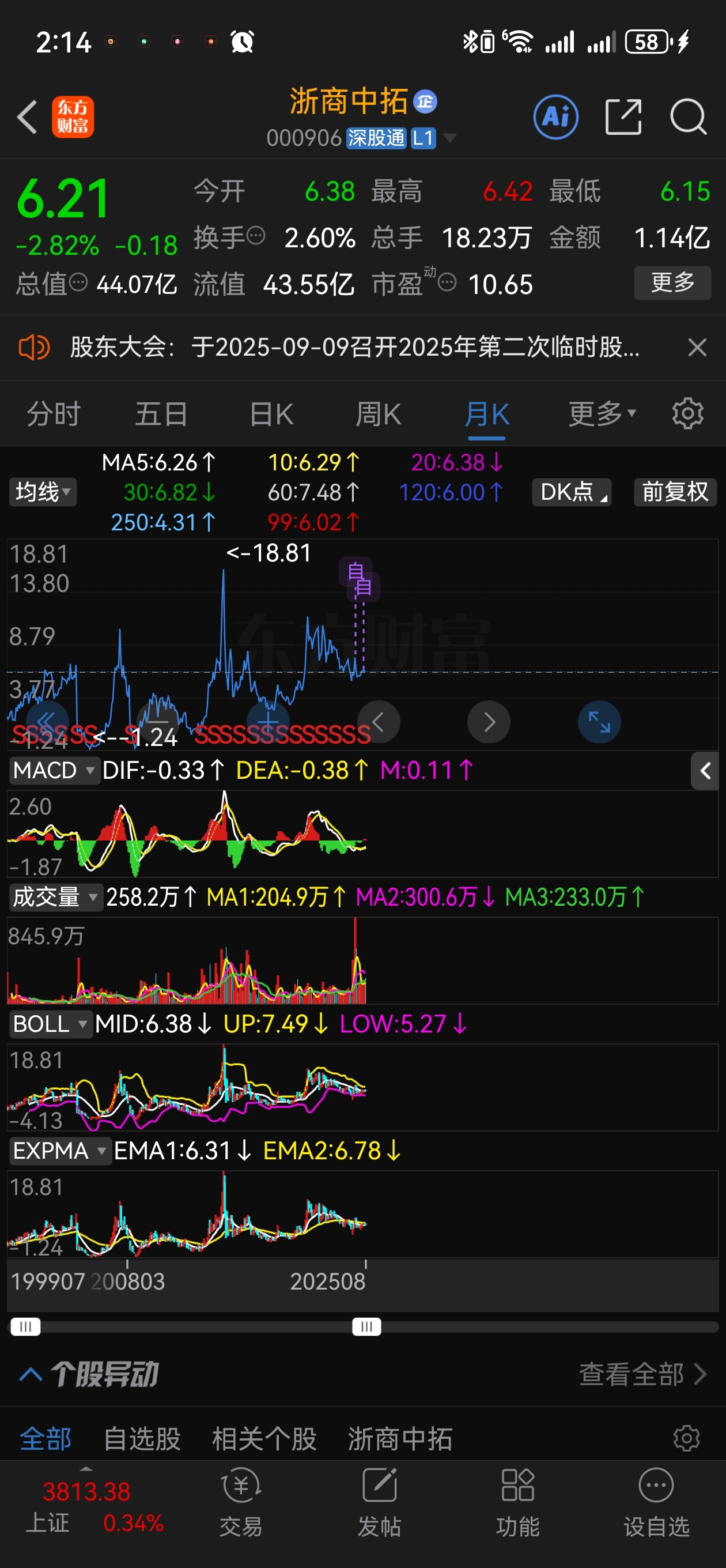Select the 浙商中拓 filter tab

point(400,1438)
